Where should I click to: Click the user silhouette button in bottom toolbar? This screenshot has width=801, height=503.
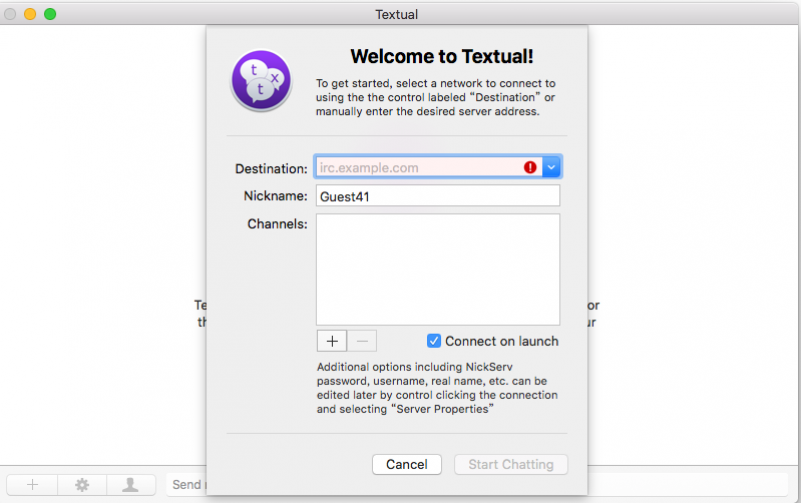click(131, 485)
